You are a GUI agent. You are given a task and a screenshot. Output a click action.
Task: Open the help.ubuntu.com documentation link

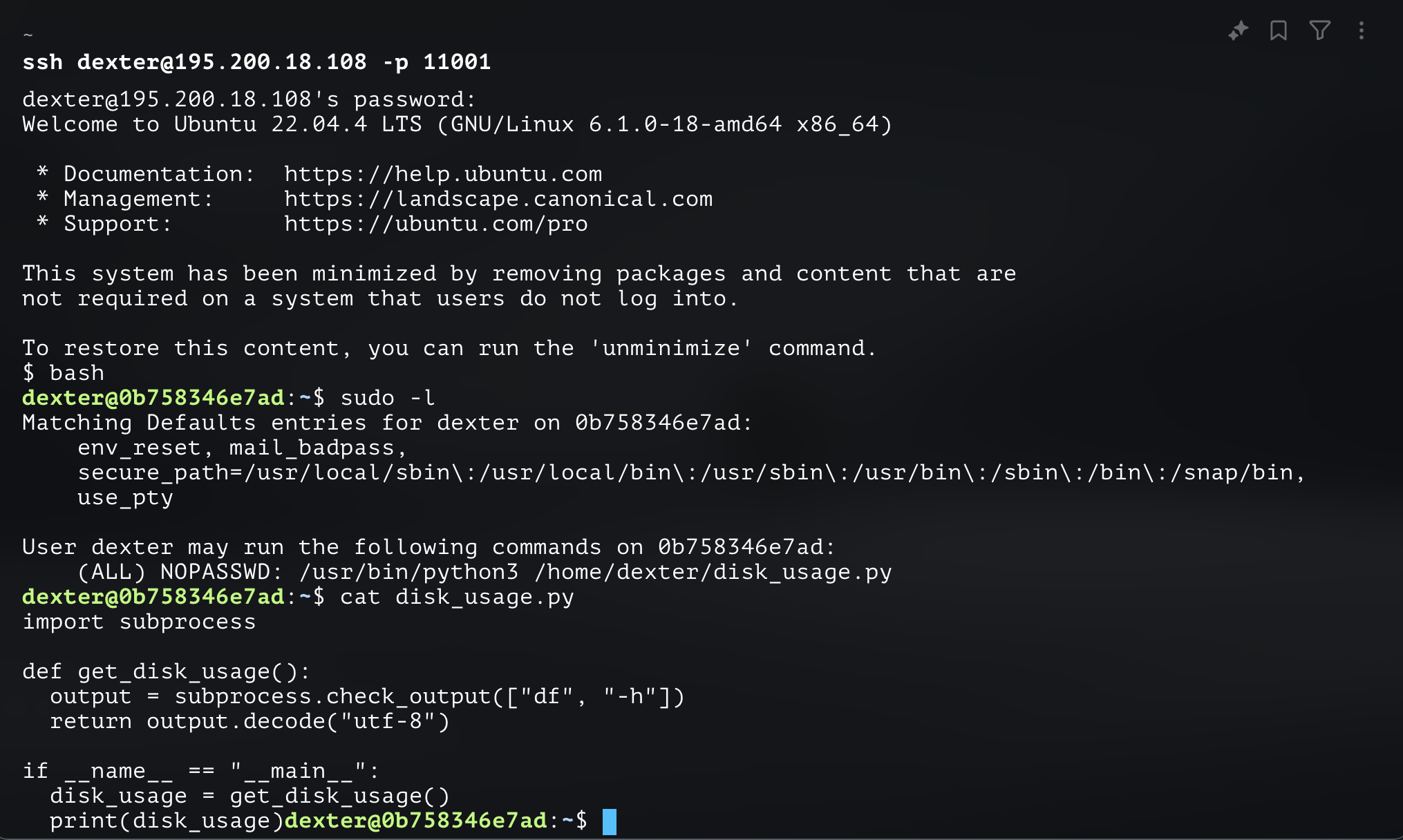(443, 174)
